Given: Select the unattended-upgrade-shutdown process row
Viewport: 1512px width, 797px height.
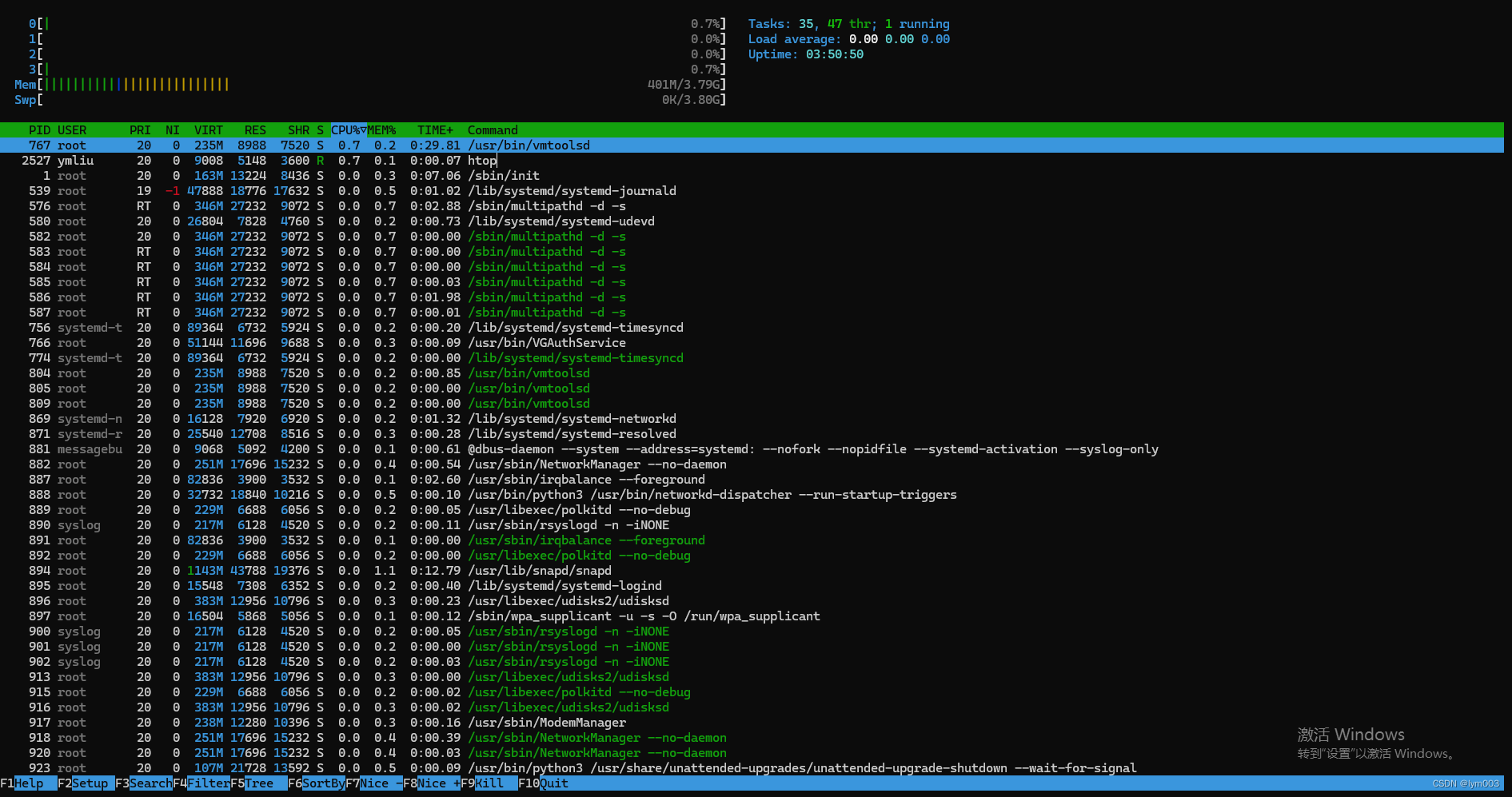Looking at the screenshot, I should (x=752, y=768).
